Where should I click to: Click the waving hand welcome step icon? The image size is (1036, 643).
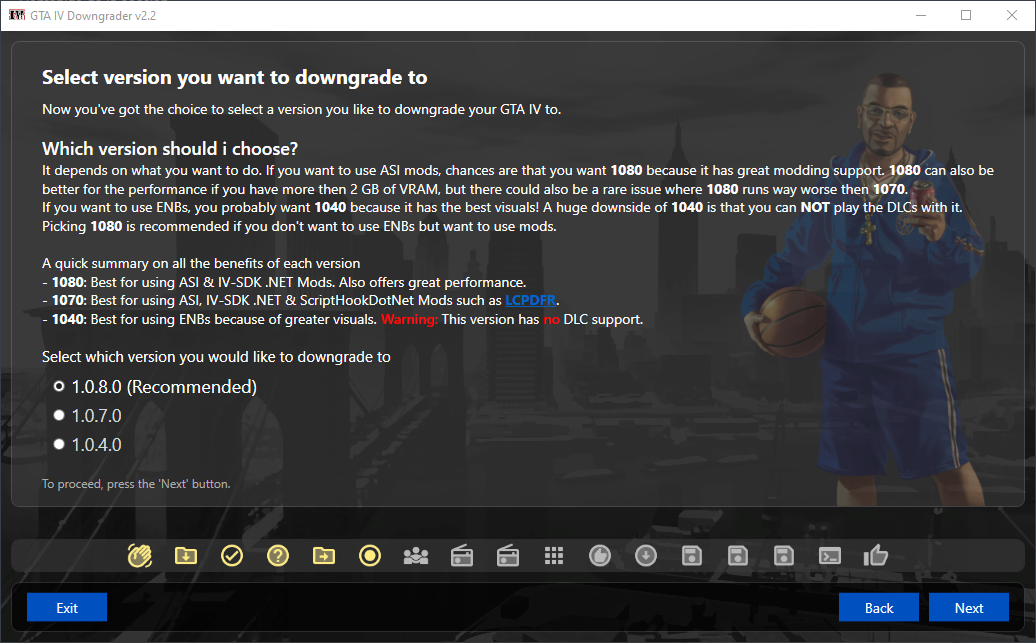[140, 556]
